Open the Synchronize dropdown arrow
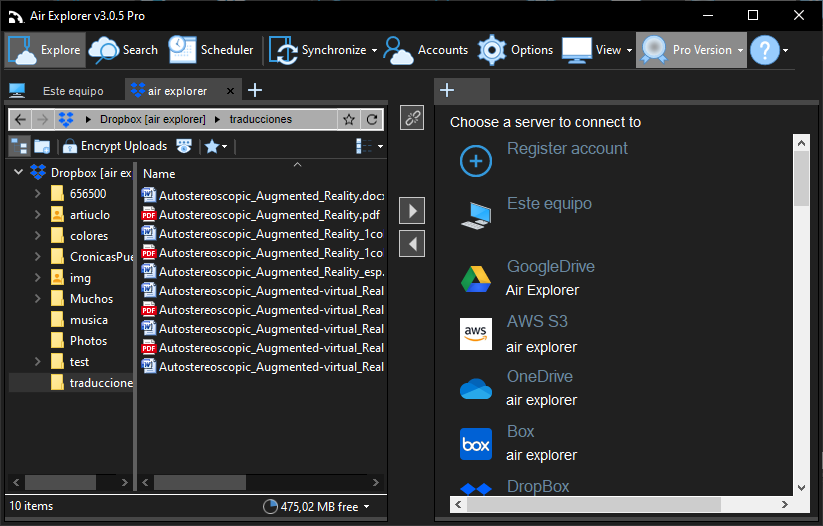 [374, 50]
